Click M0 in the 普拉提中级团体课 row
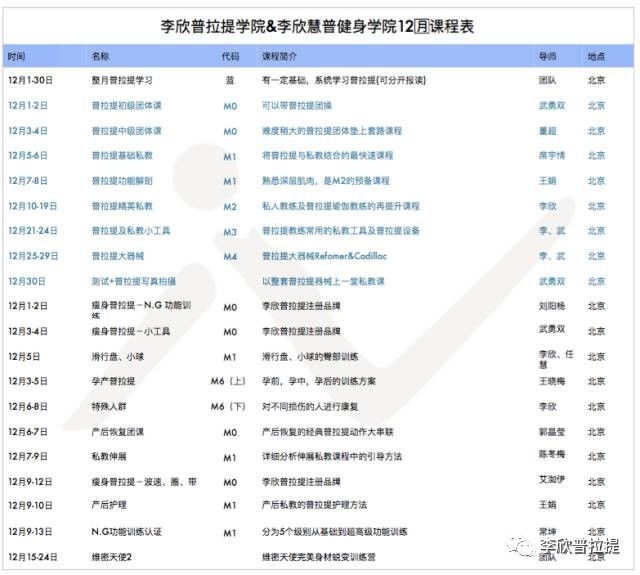Screen dimensions: 640x575 230,131
